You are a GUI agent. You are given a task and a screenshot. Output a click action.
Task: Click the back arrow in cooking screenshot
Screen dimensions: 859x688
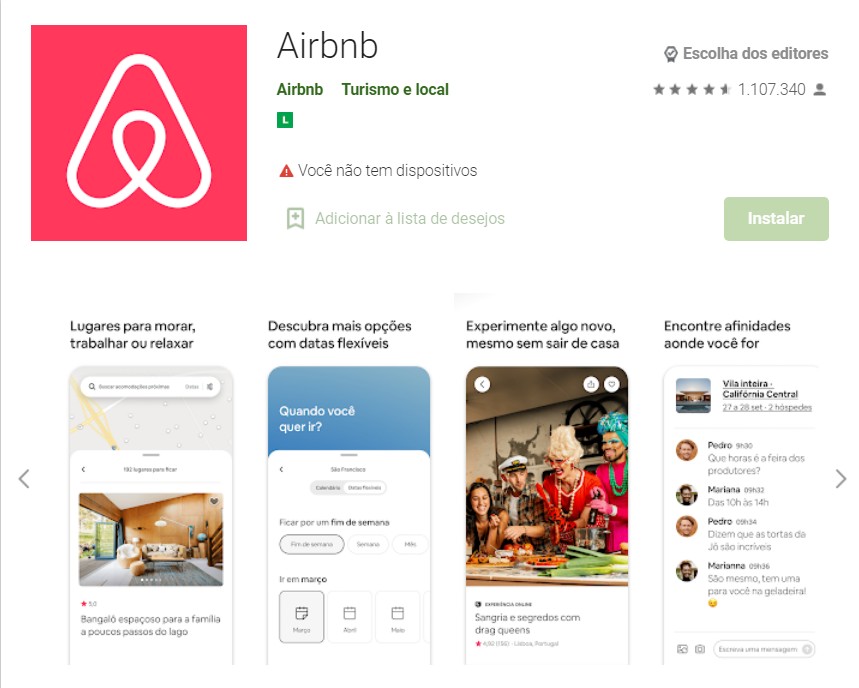point(482,384)
